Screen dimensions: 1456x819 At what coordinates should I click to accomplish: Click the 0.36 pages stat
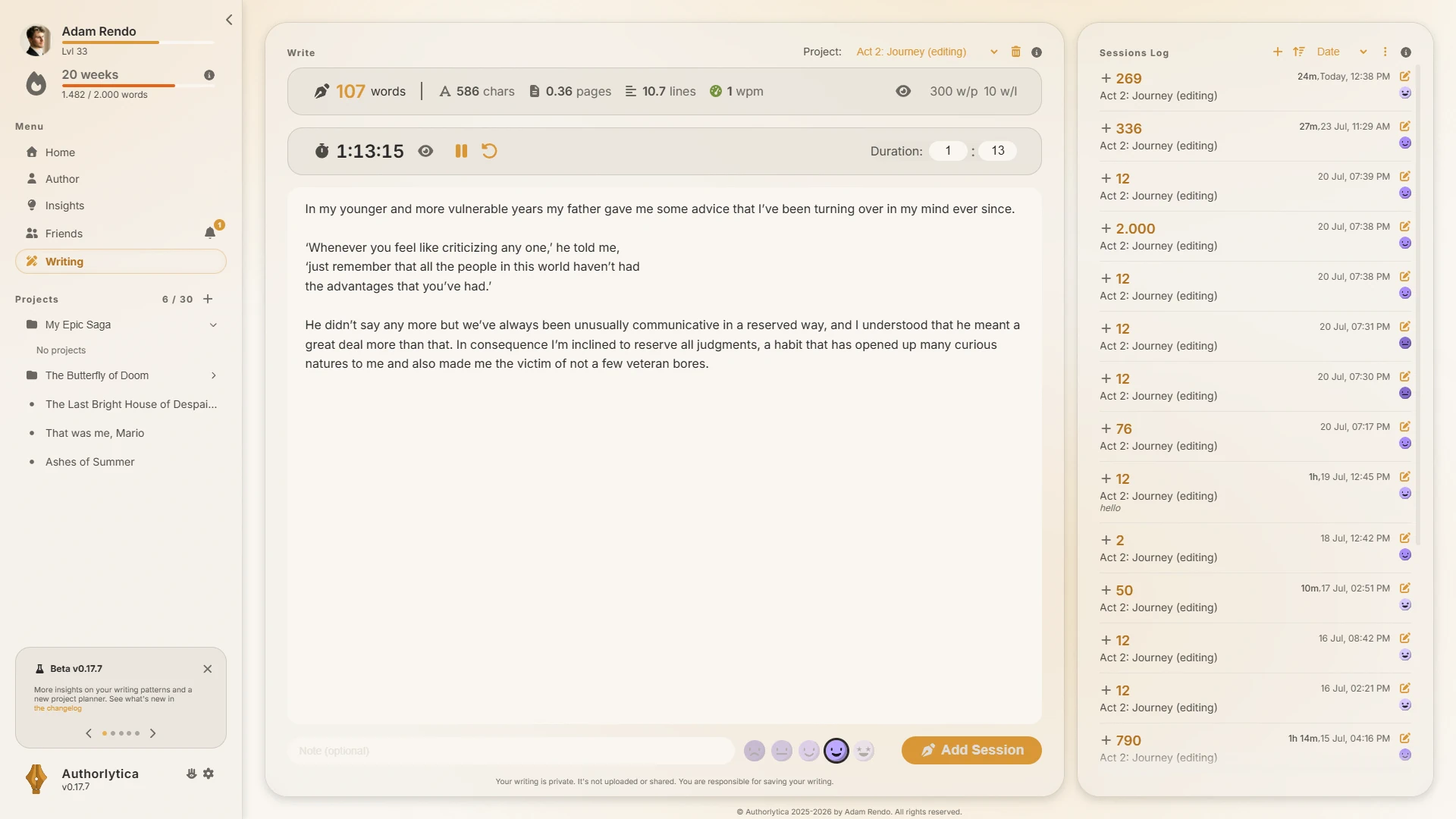[x=570, y=91]
